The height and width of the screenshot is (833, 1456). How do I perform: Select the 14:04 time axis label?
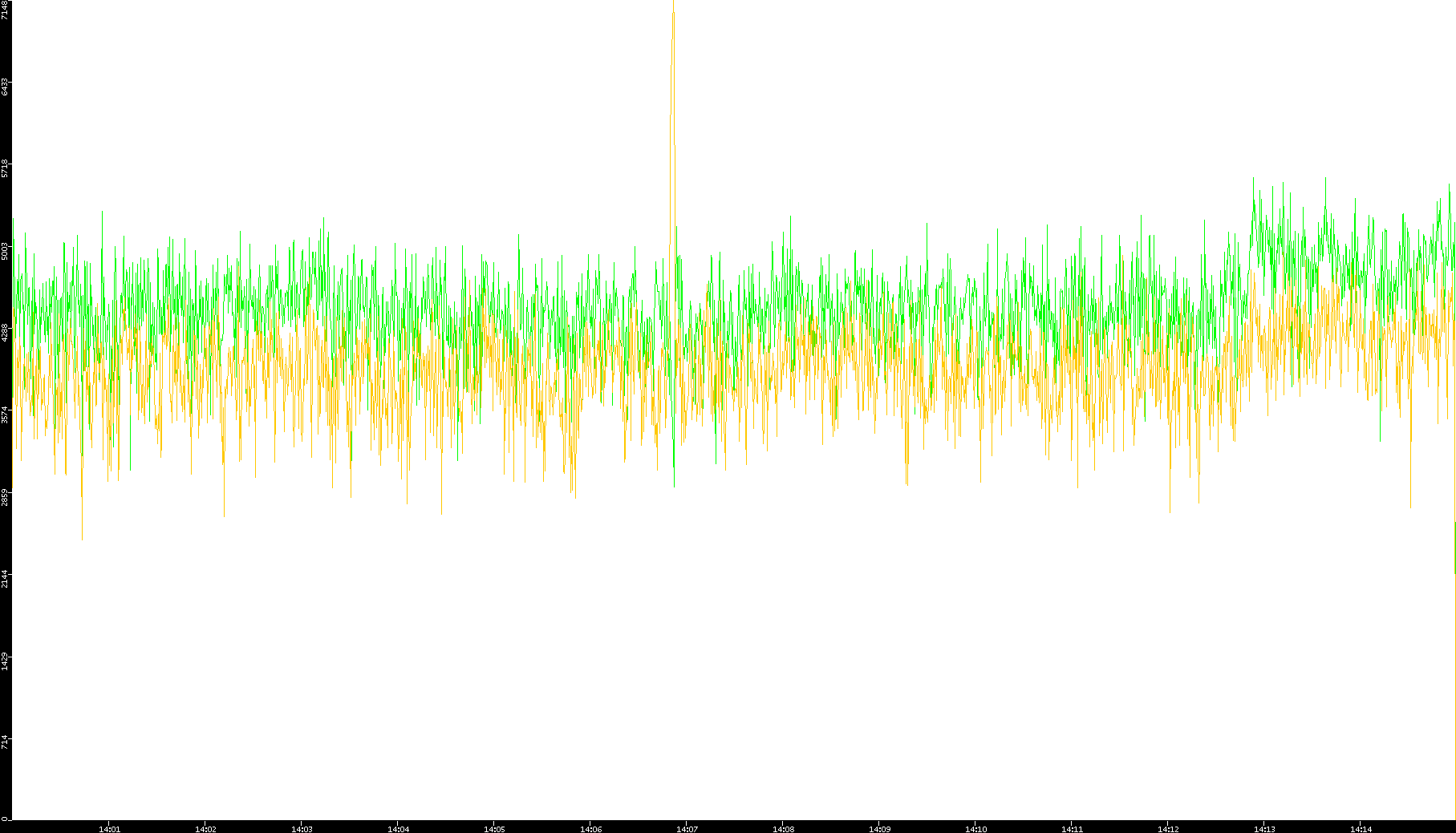pyautogui.click(x=398, y=828)
